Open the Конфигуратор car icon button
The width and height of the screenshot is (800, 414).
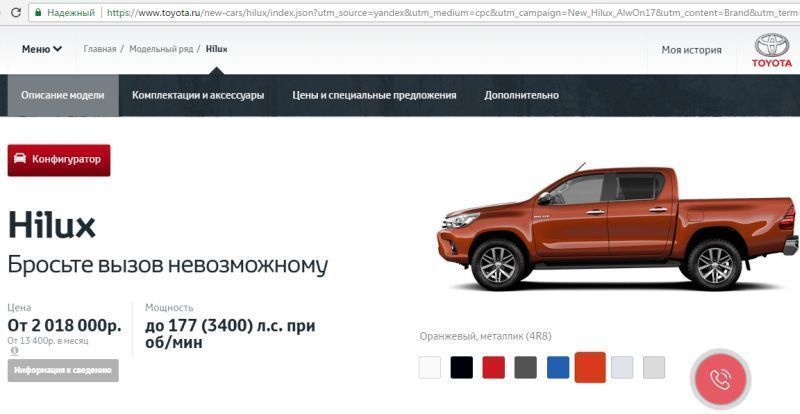tap(59, 160)
